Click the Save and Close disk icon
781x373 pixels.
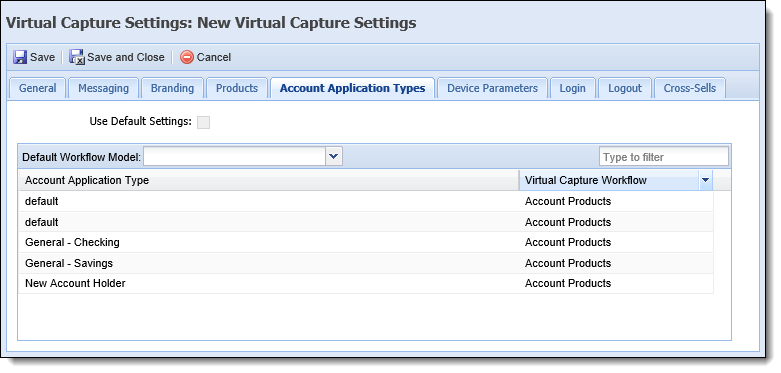click(x=77, y=57)
